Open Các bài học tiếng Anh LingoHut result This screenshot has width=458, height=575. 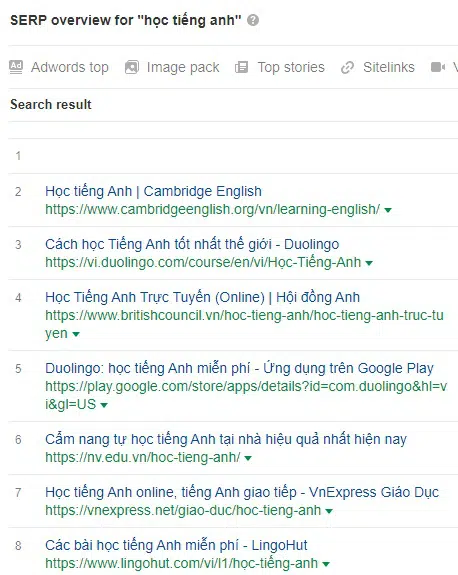tap(176, 545)
